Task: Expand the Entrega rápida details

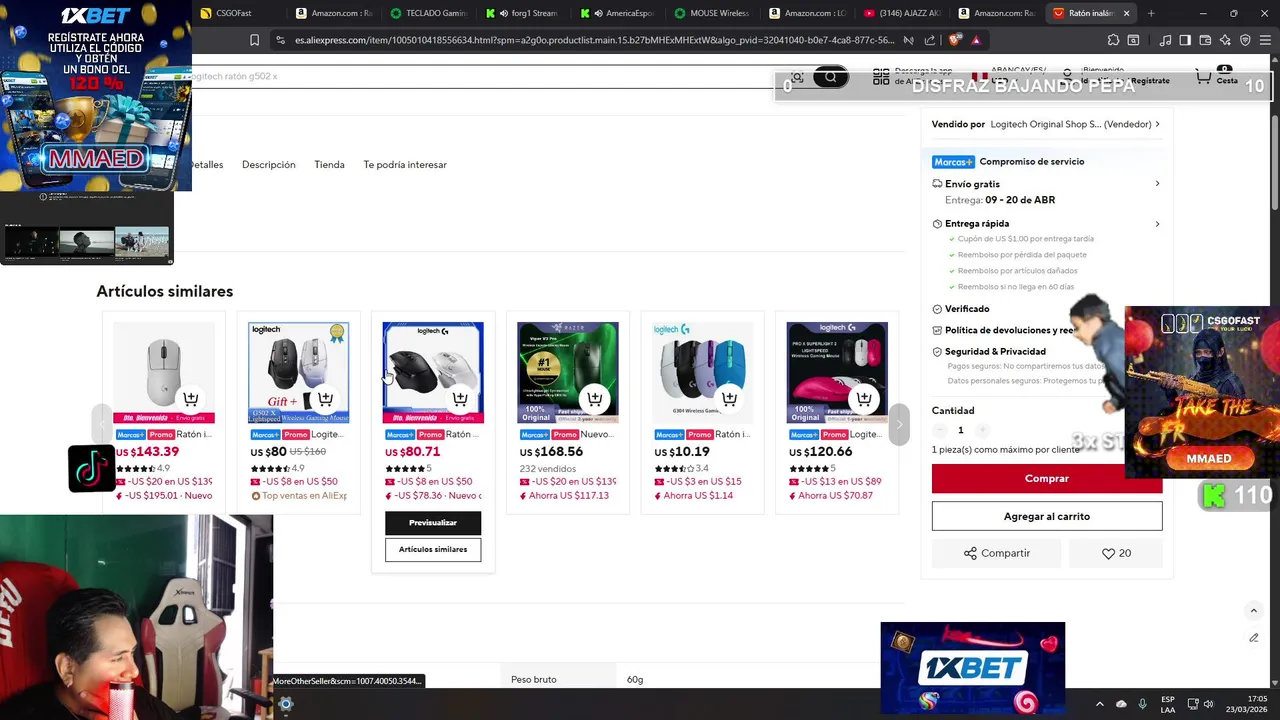Action: tap(1157, 224)
